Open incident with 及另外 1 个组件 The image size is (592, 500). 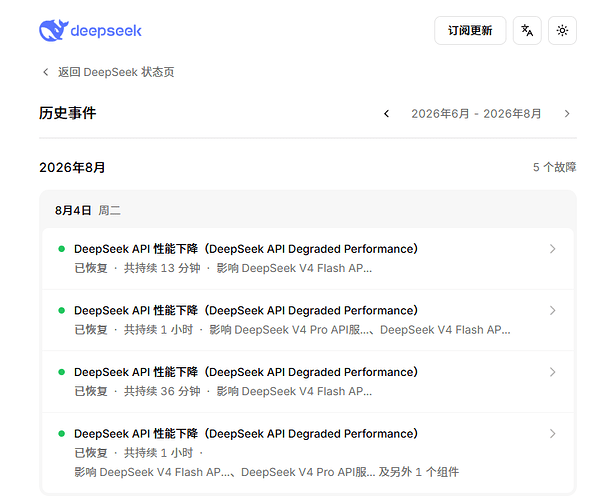(x=308, y=452)
